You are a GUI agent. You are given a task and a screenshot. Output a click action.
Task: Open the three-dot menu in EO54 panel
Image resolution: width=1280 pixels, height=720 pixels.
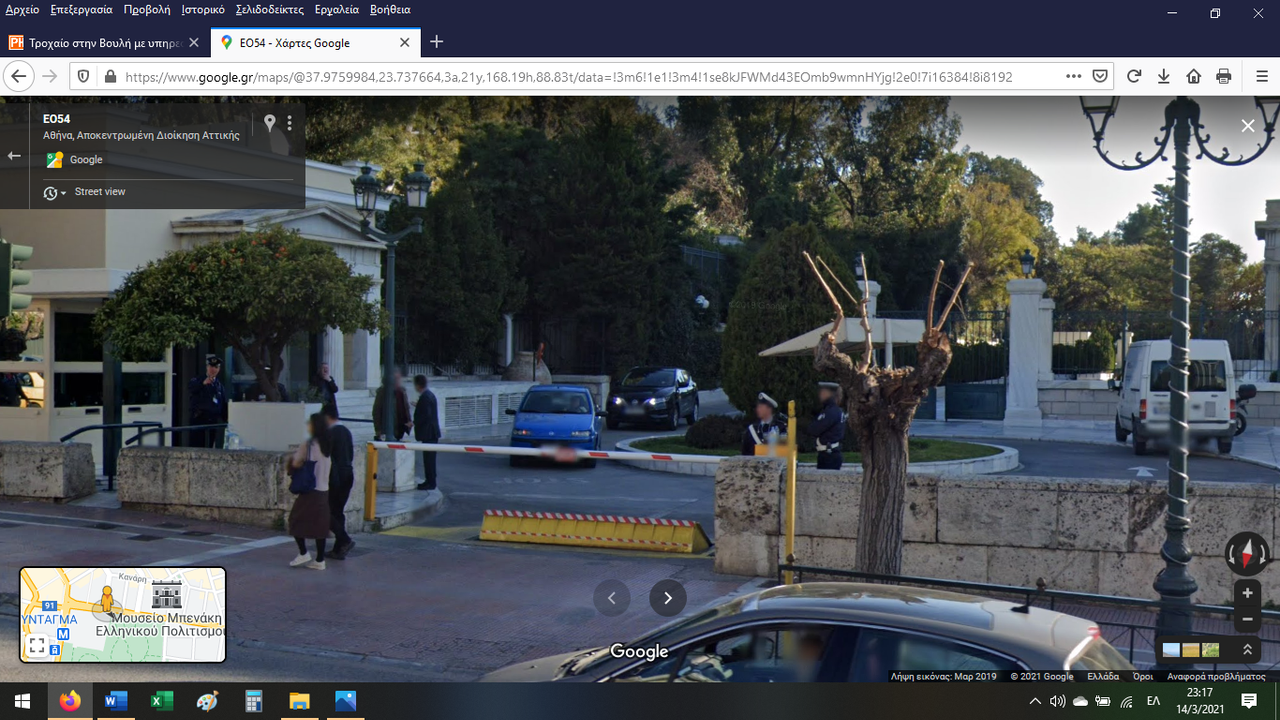coord(290,123)
